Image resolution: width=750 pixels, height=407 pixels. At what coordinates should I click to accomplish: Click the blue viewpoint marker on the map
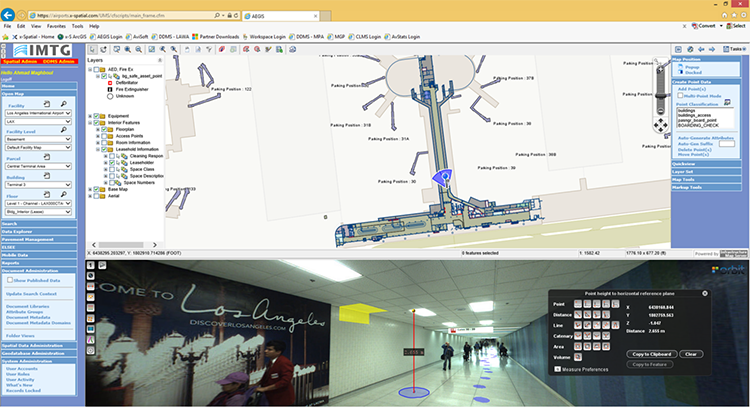click(x=438, y=176)
